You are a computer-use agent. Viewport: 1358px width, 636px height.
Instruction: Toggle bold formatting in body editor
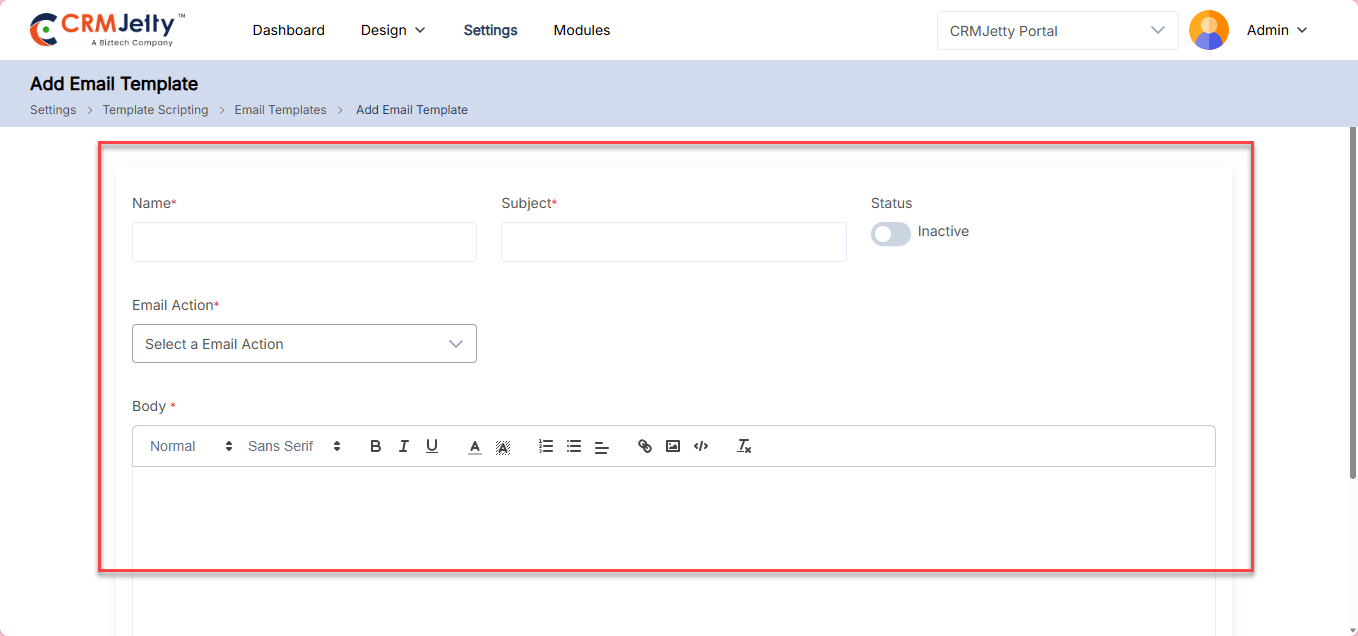point(375,446)
